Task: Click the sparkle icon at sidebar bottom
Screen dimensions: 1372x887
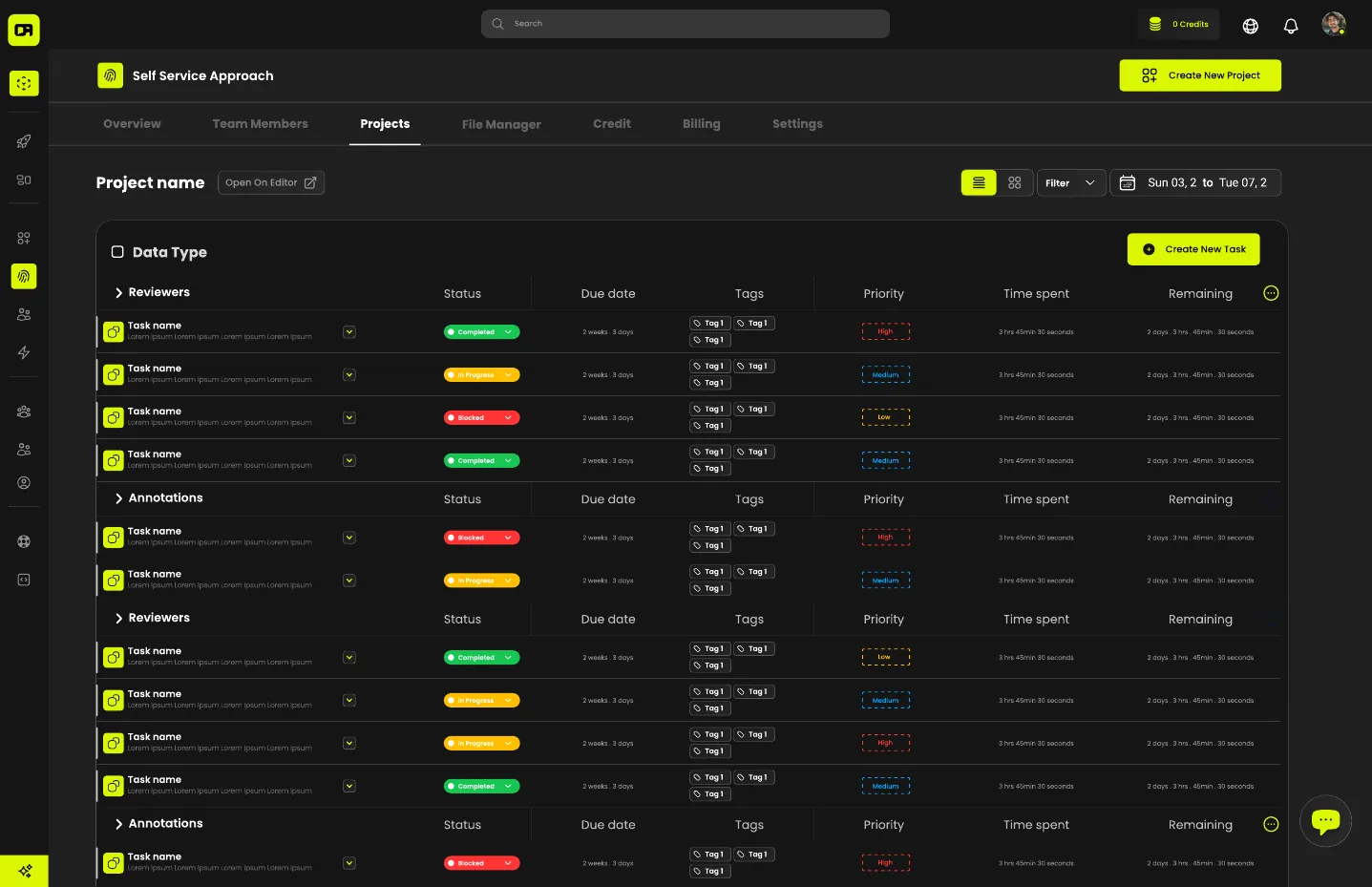Action: 24,871
